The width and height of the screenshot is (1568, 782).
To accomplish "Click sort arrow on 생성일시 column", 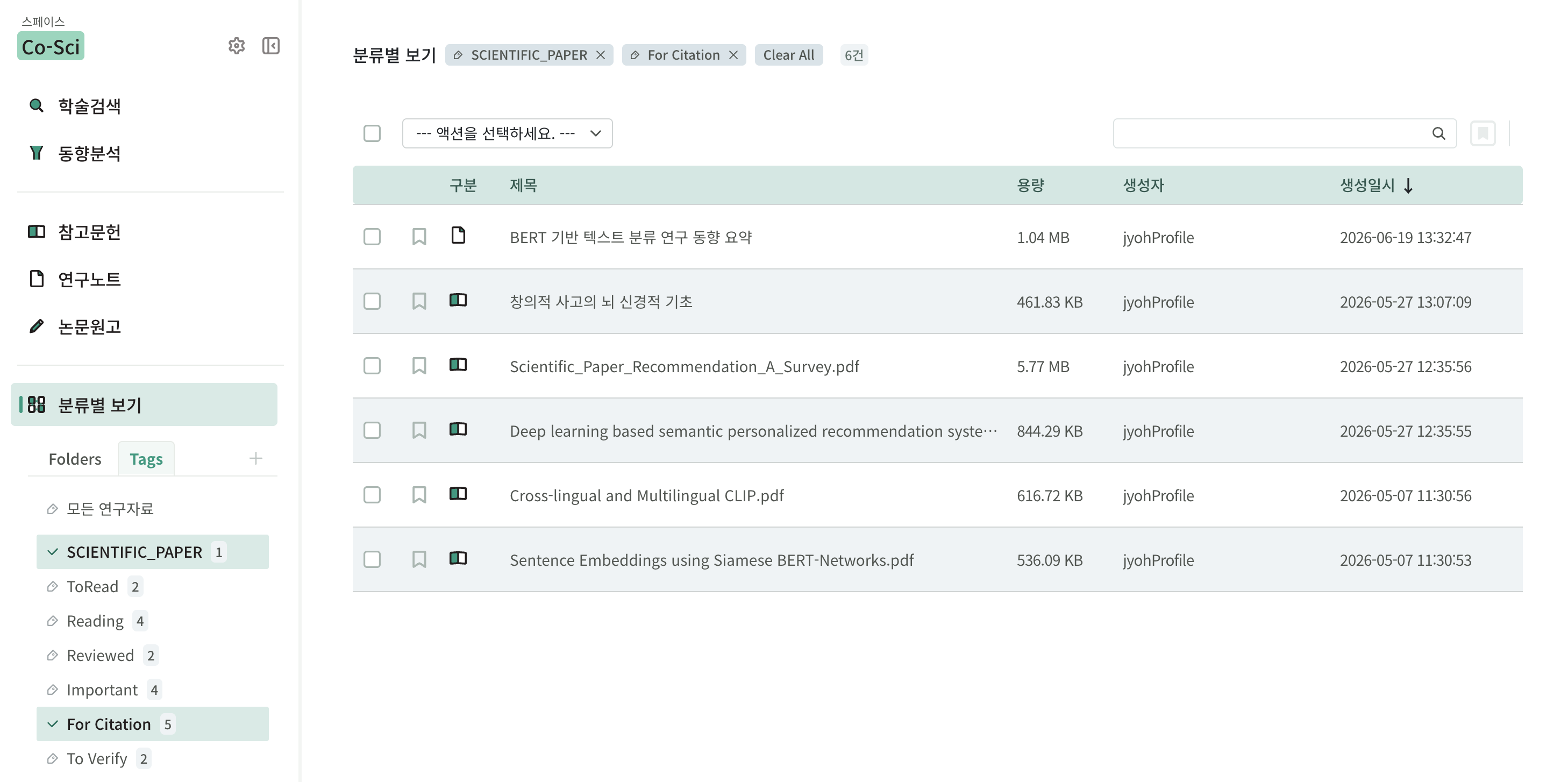I will (1408, 185).
